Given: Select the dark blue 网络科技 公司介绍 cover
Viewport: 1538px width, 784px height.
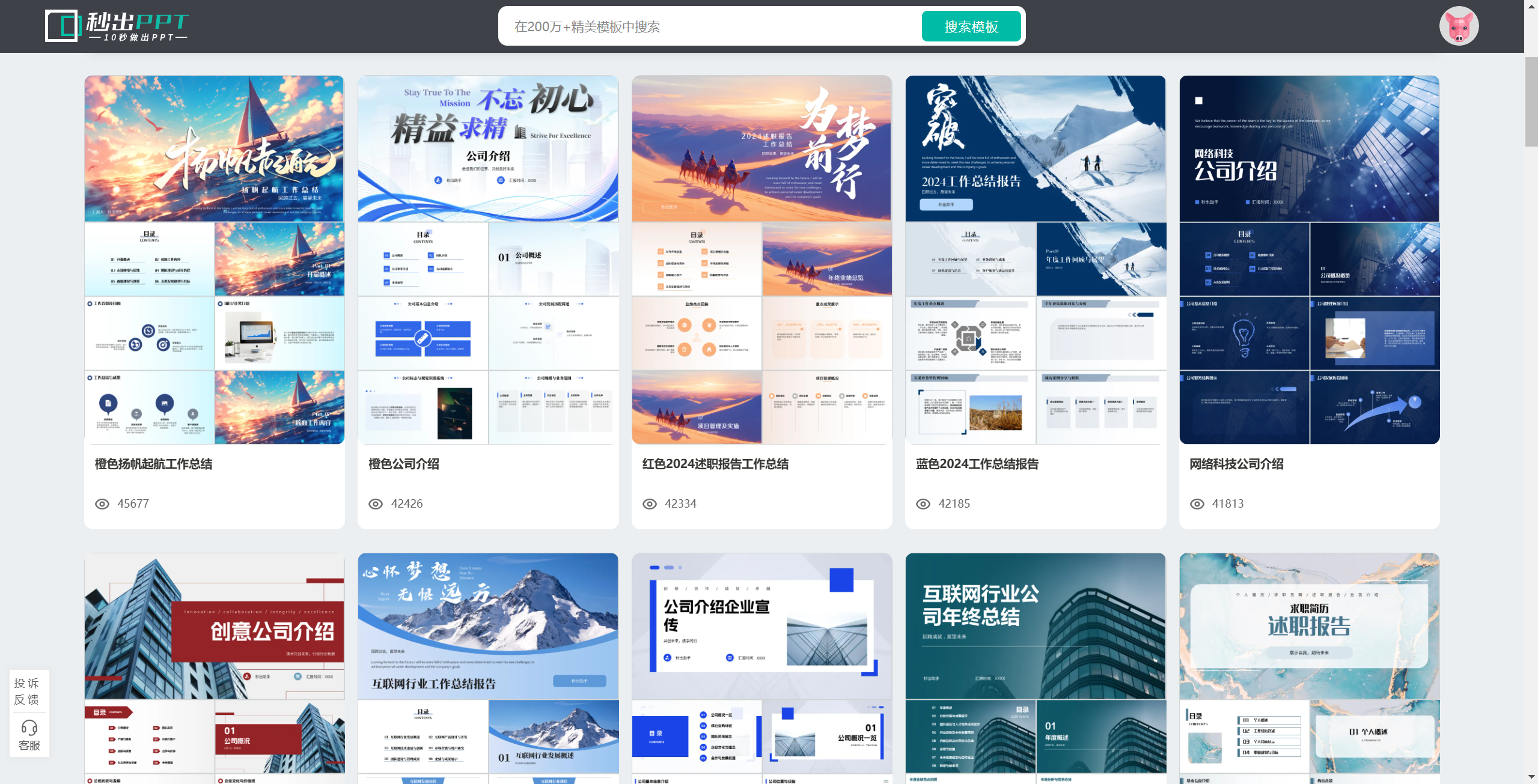Looking at the screenshot, I should 1309,148.
